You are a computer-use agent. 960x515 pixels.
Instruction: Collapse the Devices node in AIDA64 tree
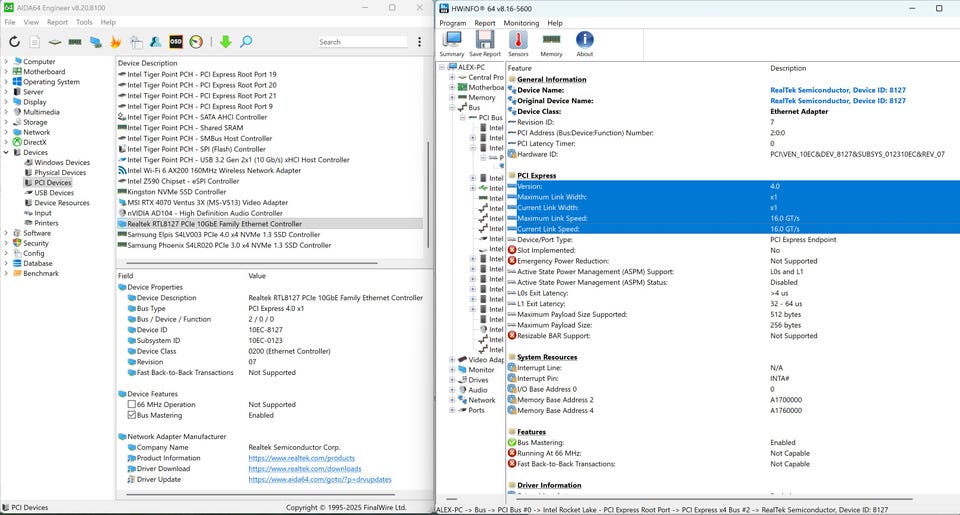point(6,152)
